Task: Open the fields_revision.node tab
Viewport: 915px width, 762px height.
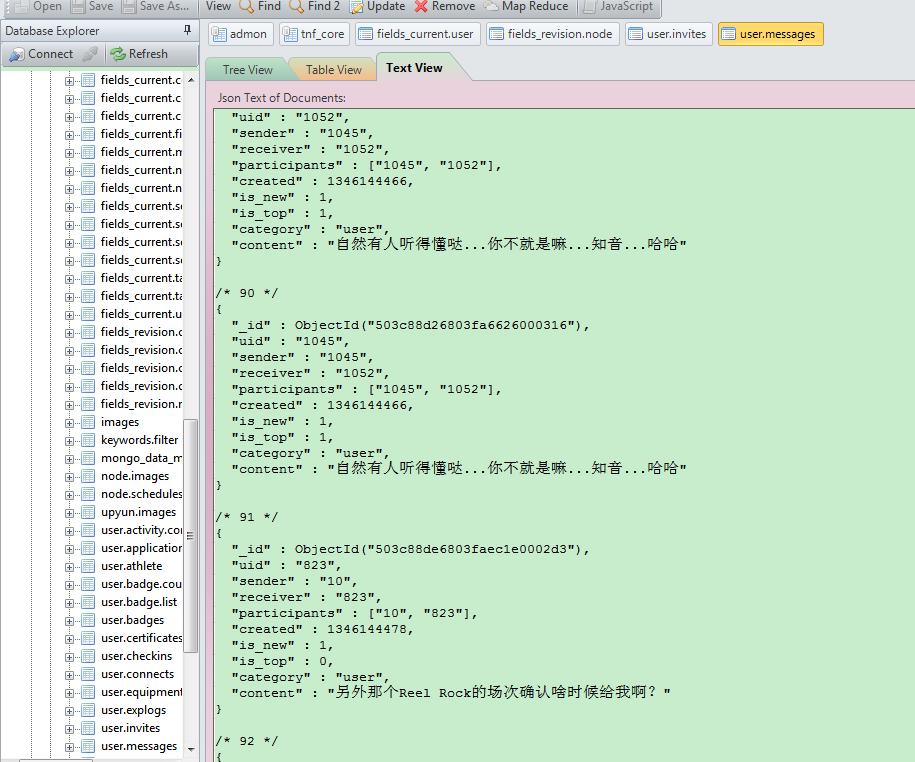Action: tap(552, 34)
